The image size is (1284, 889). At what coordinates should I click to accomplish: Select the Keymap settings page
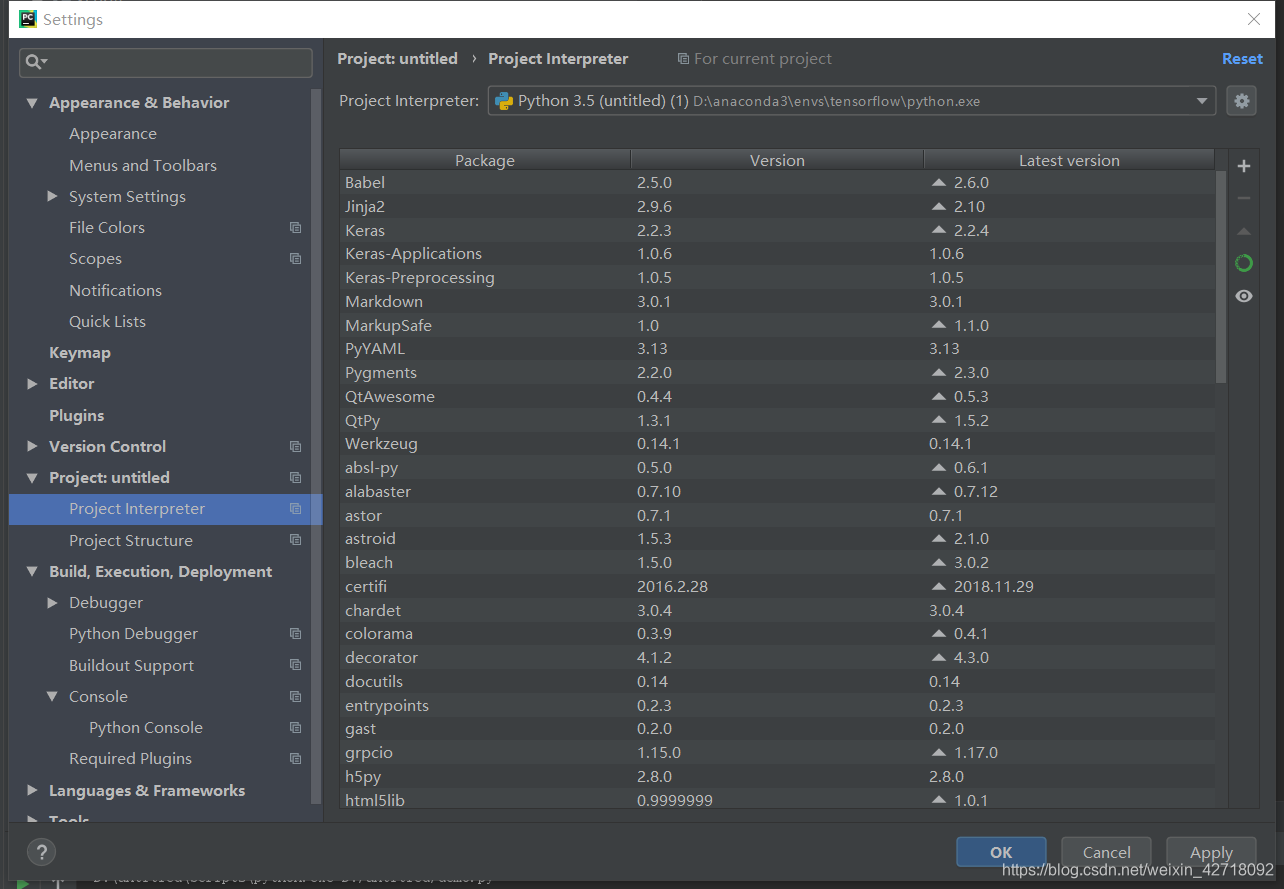(x=80, y=353)
